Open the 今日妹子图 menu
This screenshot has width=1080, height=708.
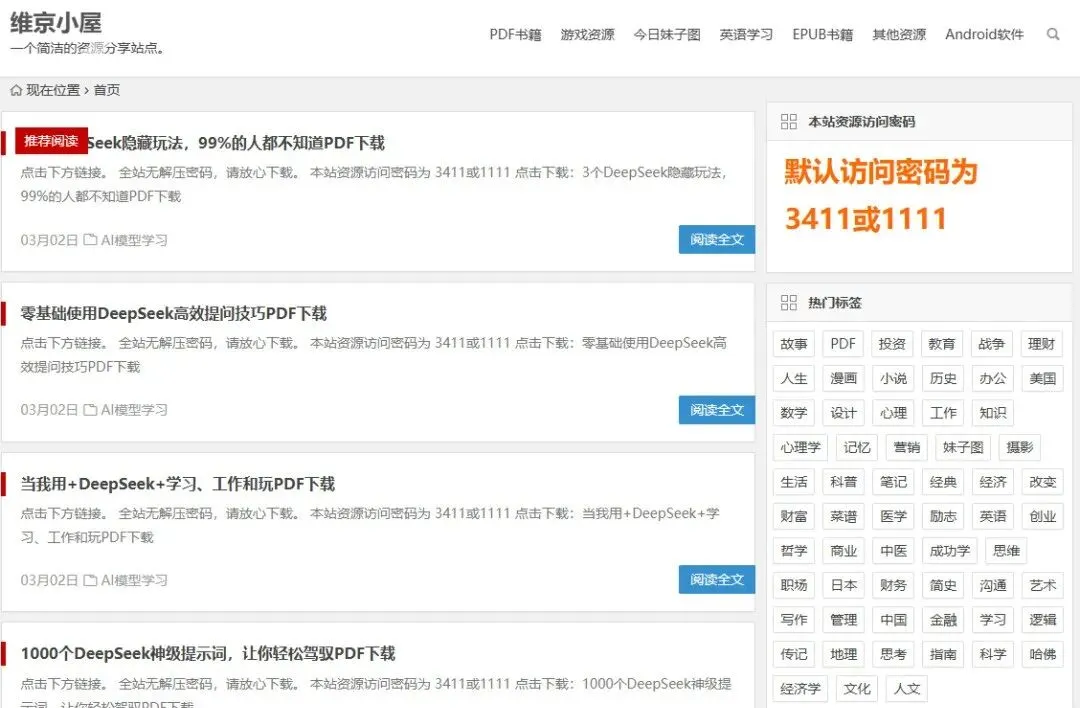(x=667, y=34)
